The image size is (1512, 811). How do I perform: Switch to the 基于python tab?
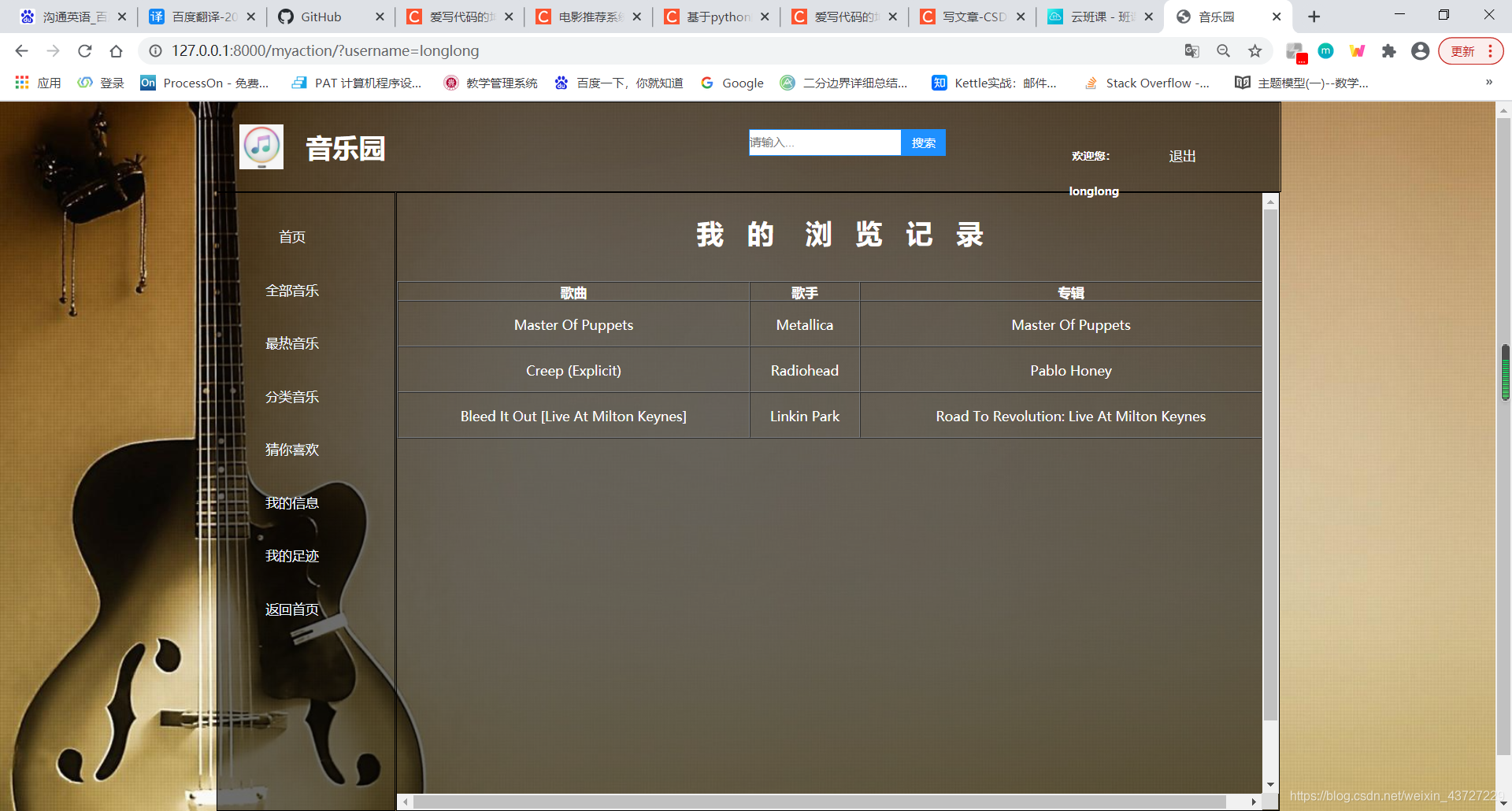pyautogui.click(x=716, y=17)
